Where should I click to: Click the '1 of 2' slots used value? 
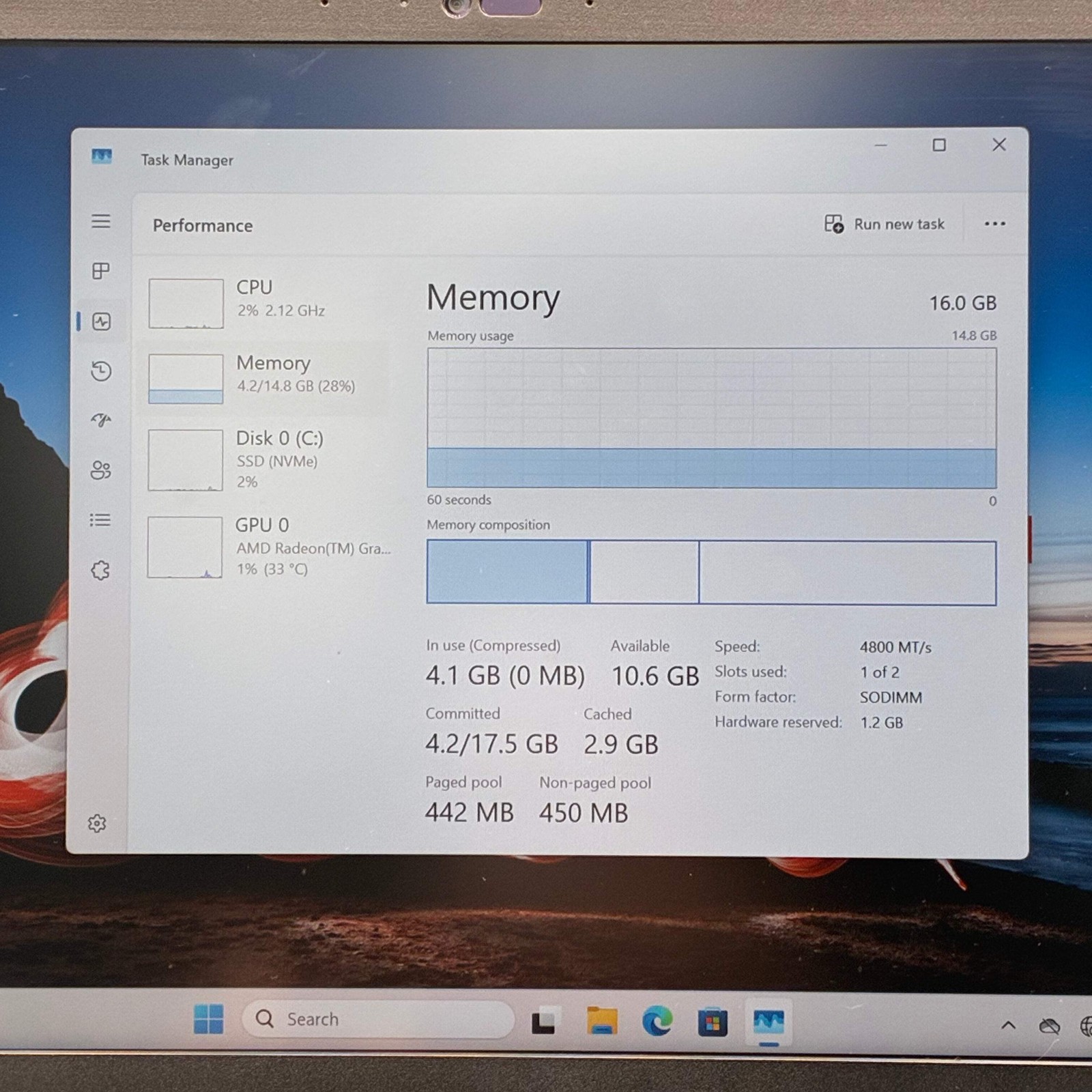(x=880, y=672)
